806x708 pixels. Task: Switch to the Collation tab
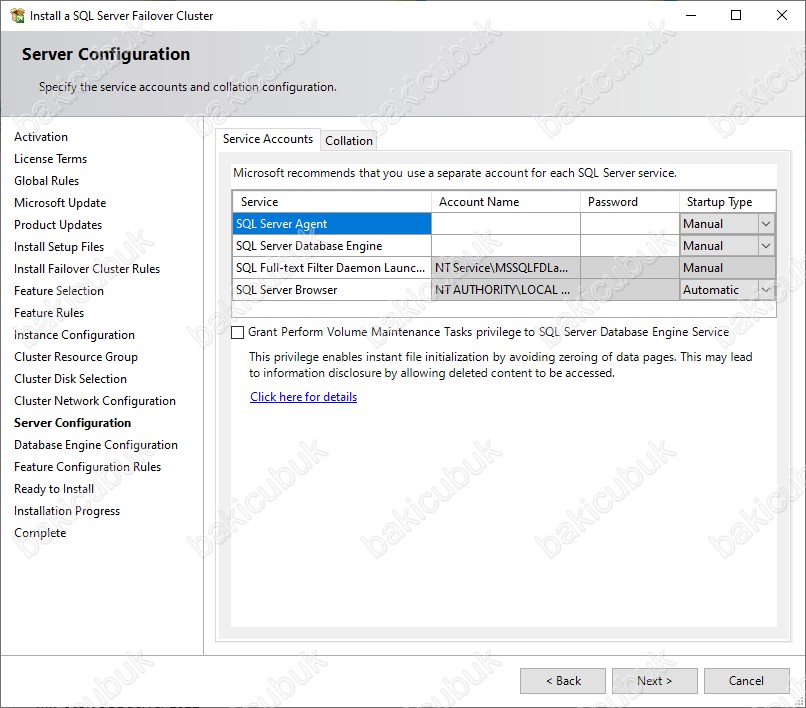pos(349,140)
